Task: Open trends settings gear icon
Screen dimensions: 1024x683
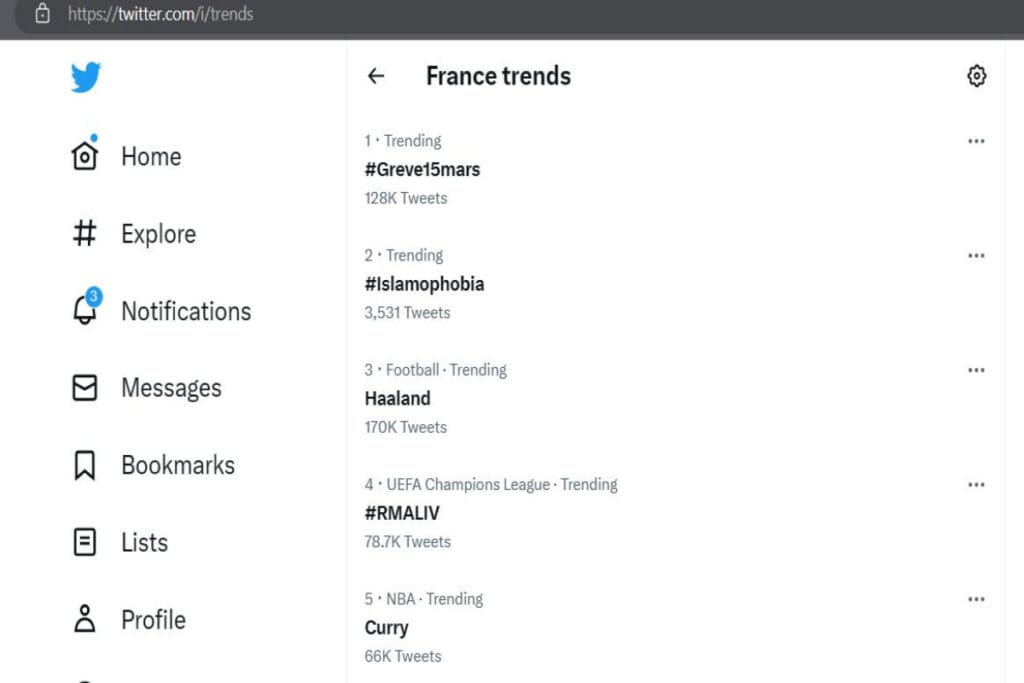Action: [976, 76]
